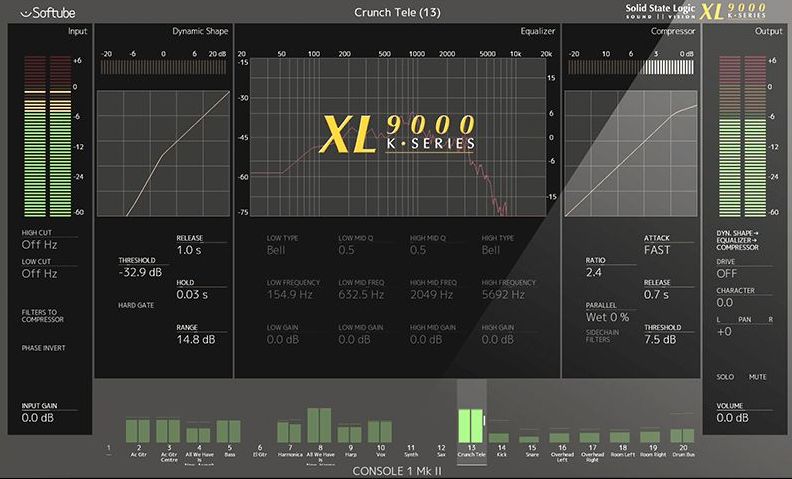This screenshot has width=792, height=479.
Task: Click the Dynamic Shape section header
Action: 200,31
